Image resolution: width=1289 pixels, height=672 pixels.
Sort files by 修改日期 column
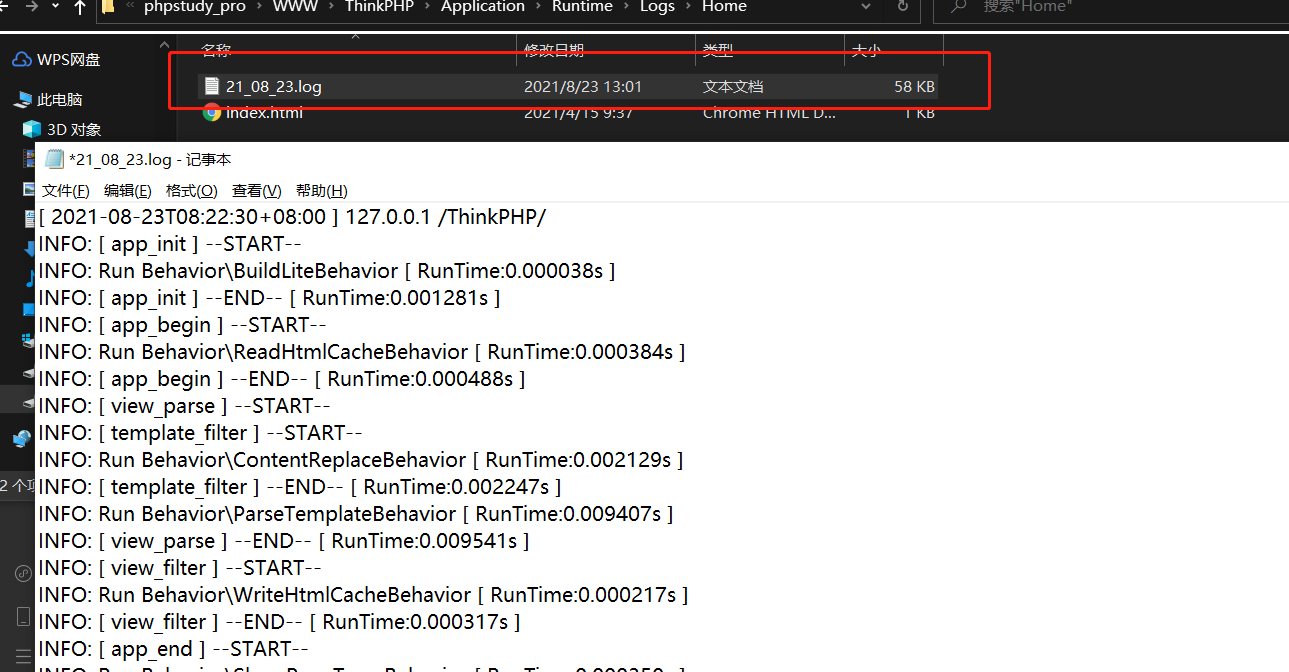(x=554, y=50)
